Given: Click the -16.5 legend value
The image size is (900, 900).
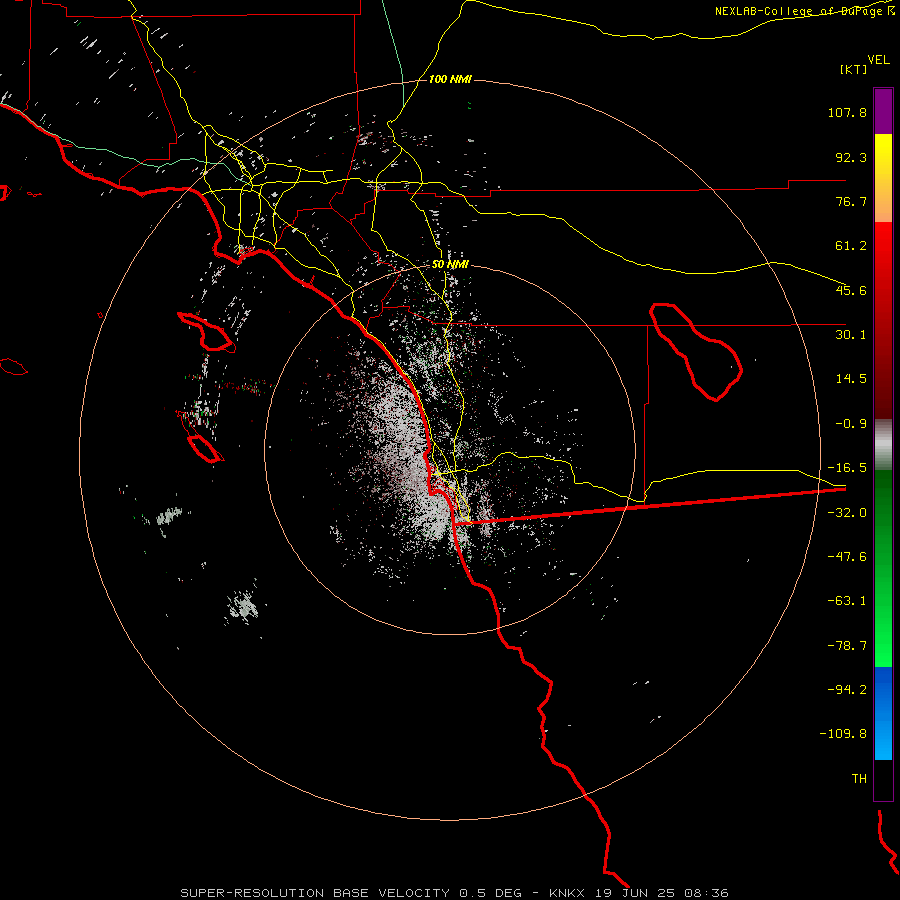Looking at the screenshot, I should (847, 468).
